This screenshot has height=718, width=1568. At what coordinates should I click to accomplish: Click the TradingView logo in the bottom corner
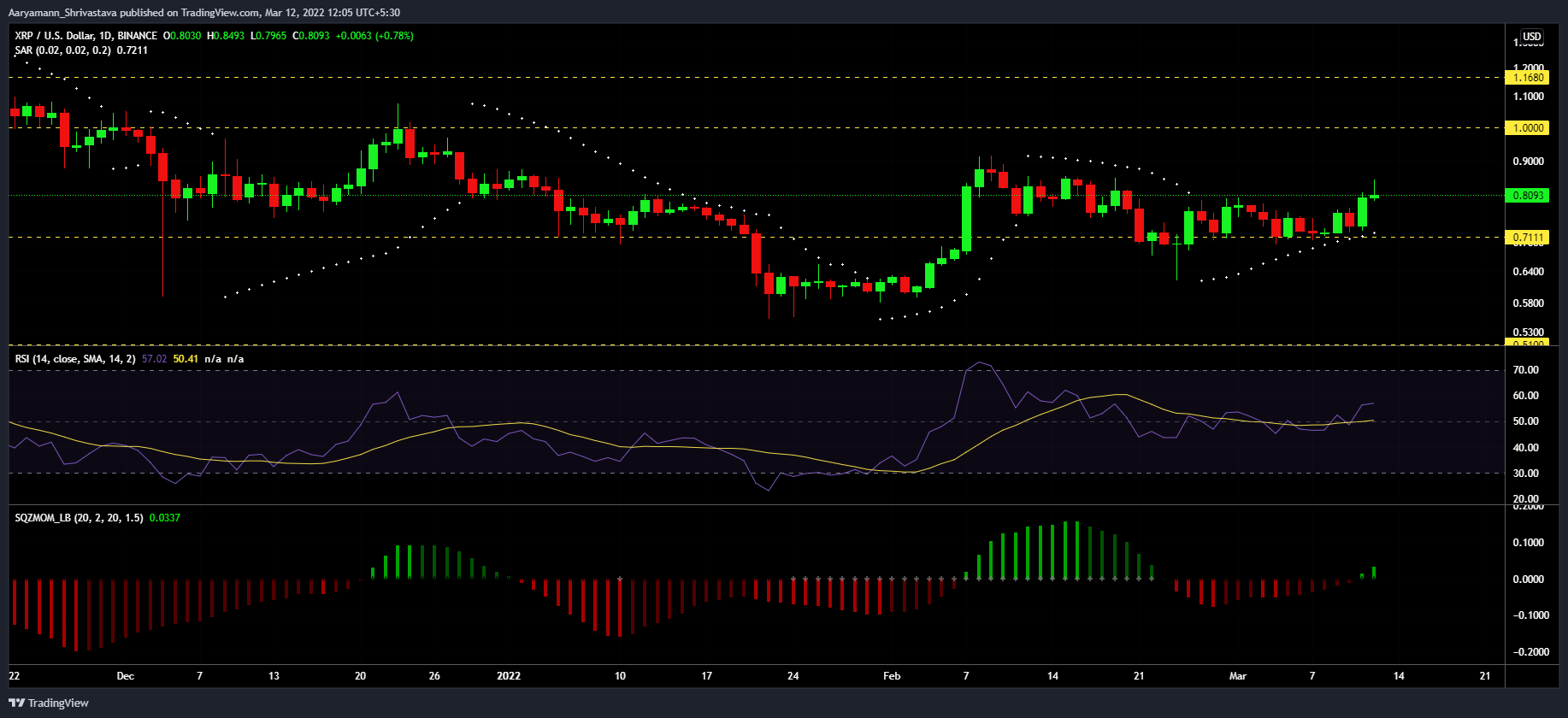click(x=49, y=703)
